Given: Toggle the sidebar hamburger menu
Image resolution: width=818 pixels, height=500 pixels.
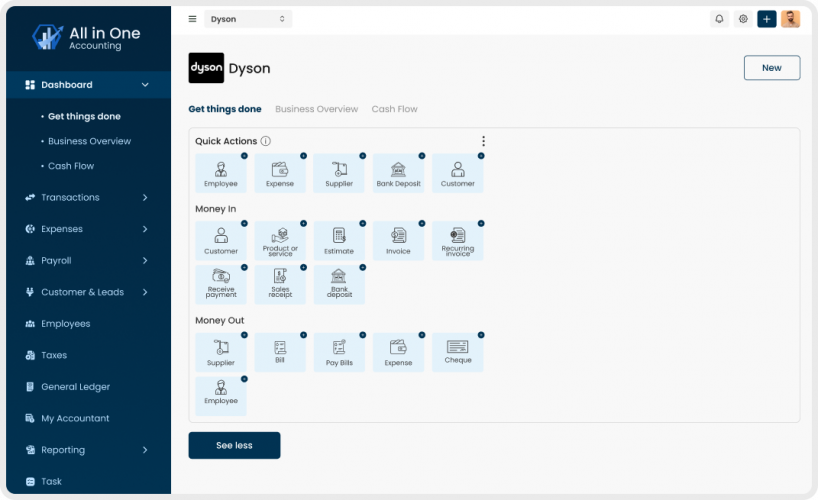Looking at the screenshot, I should coord(193,19).
